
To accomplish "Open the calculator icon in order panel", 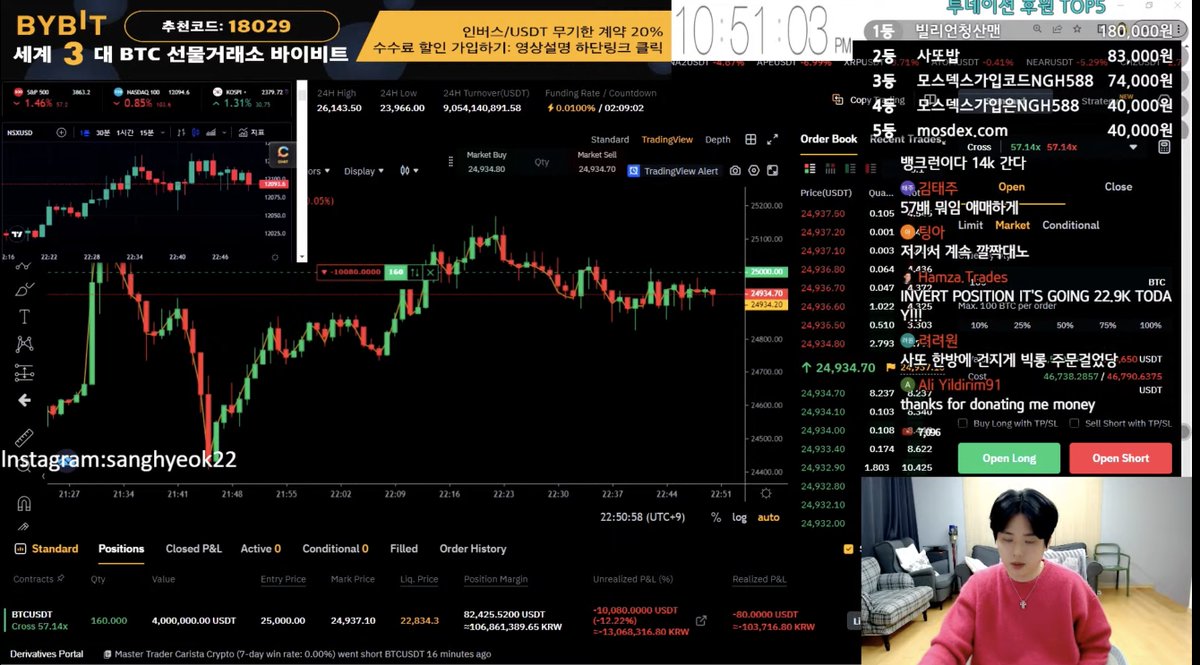I will (x=1164, y=147).
